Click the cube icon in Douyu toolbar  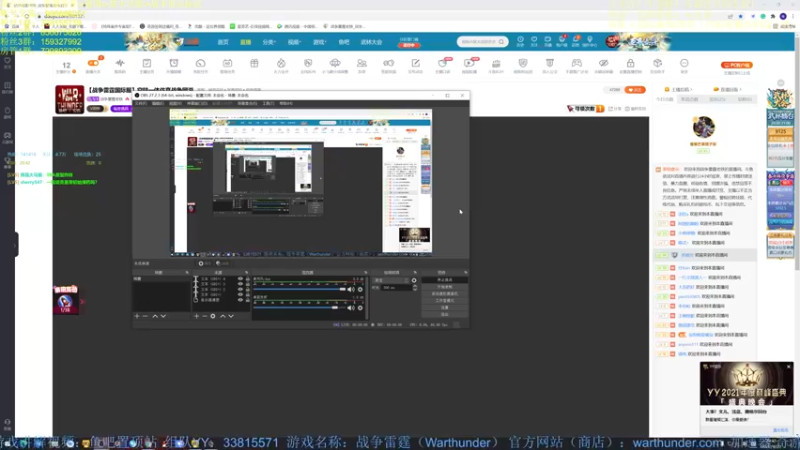point(657,63)
